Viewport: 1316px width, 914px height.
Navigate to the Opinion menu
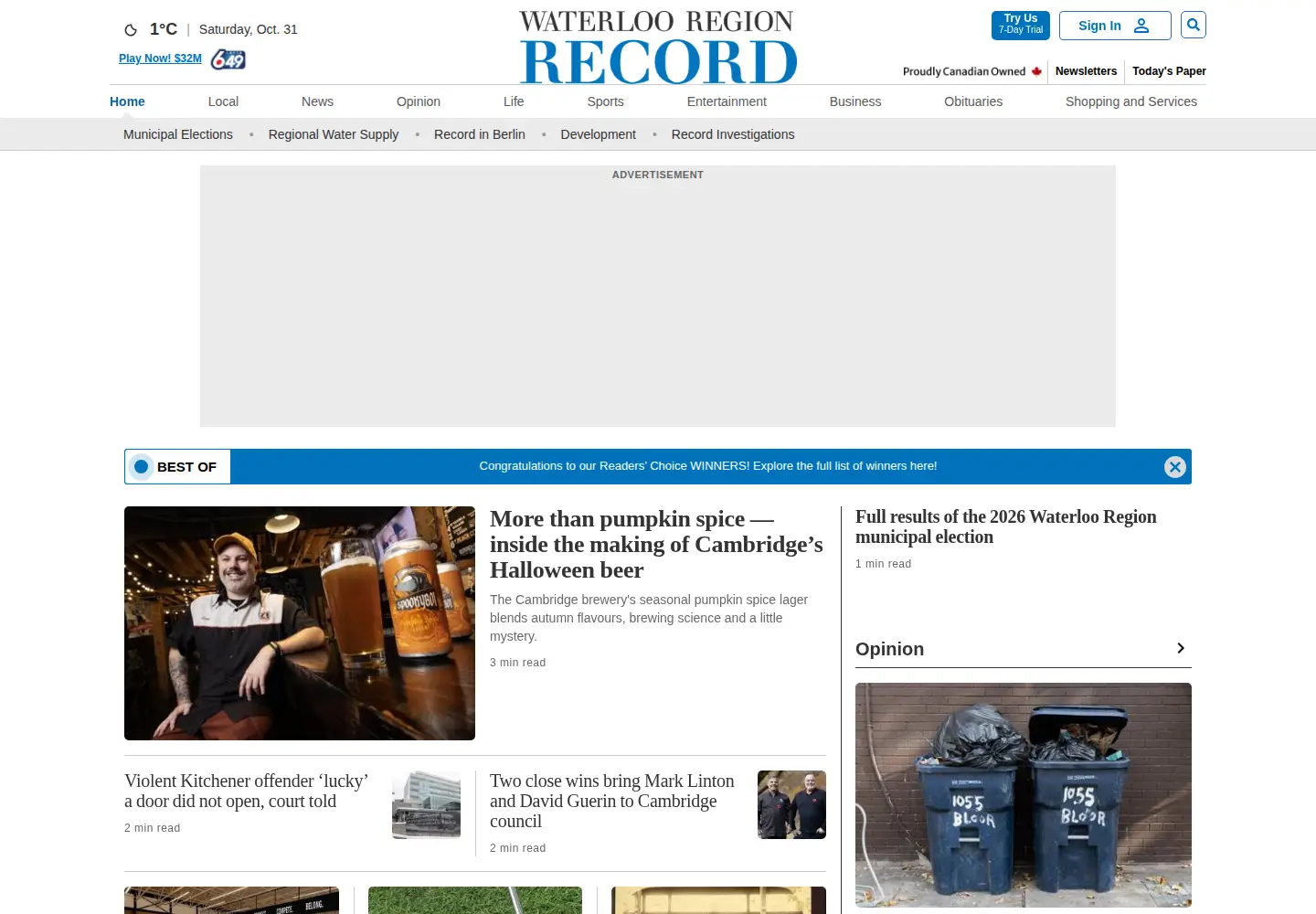tap(419, 101)
